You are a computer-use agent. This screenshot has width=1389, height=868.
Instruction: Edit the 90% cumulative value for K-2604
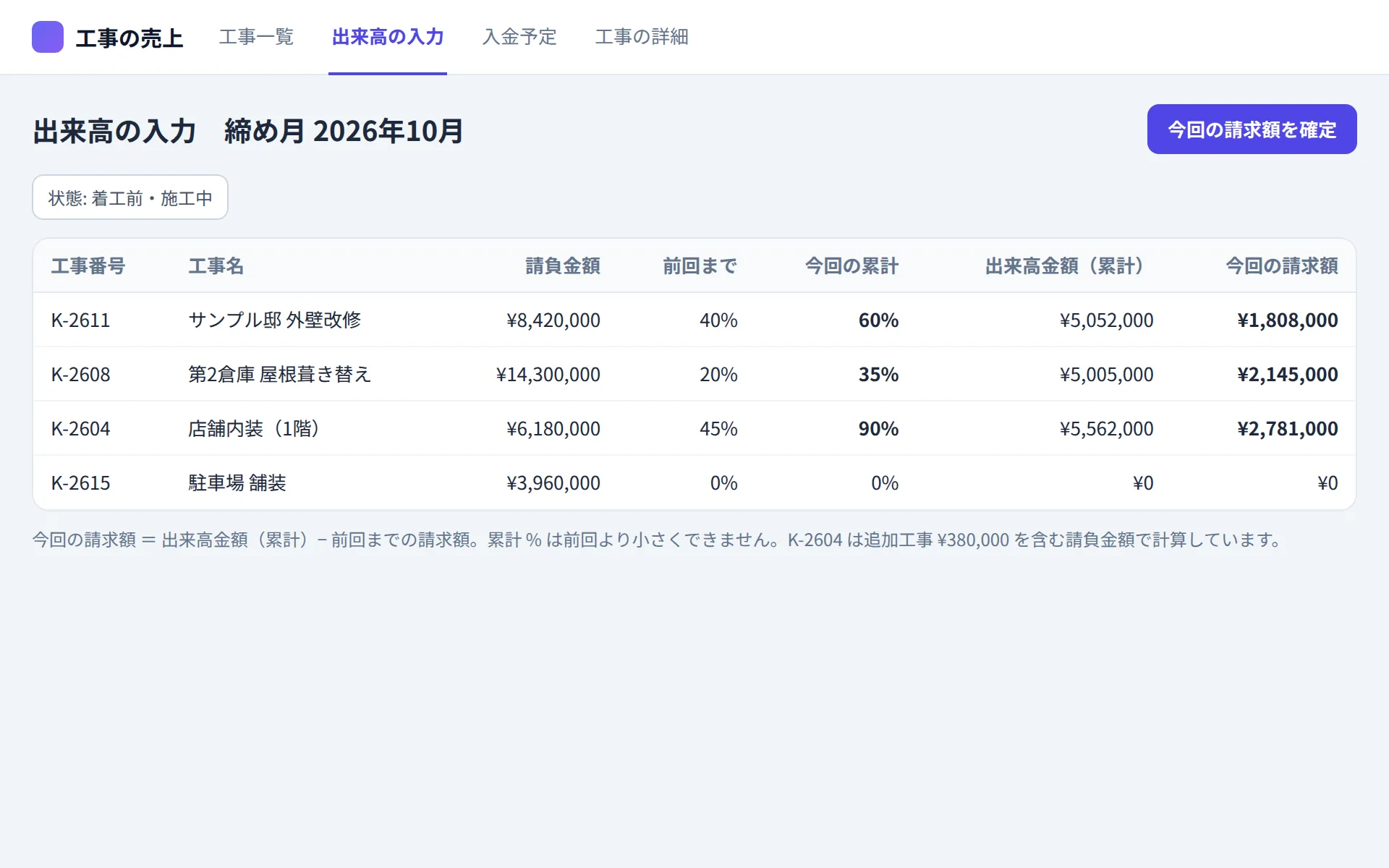coord(878,429)
